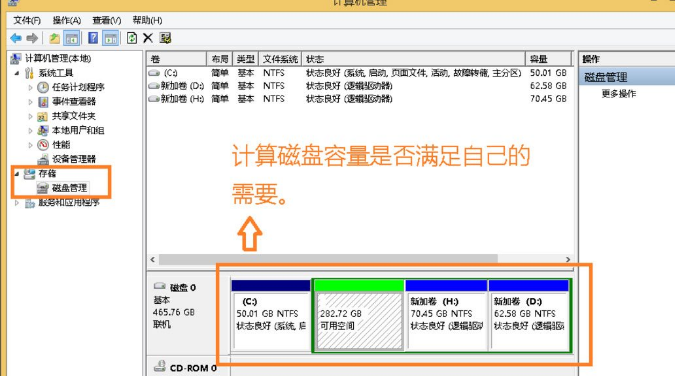The height and width of the screenshot is (376, 675).
Task: Click 更多操作 in the actions pane
Action: point(619,94)
